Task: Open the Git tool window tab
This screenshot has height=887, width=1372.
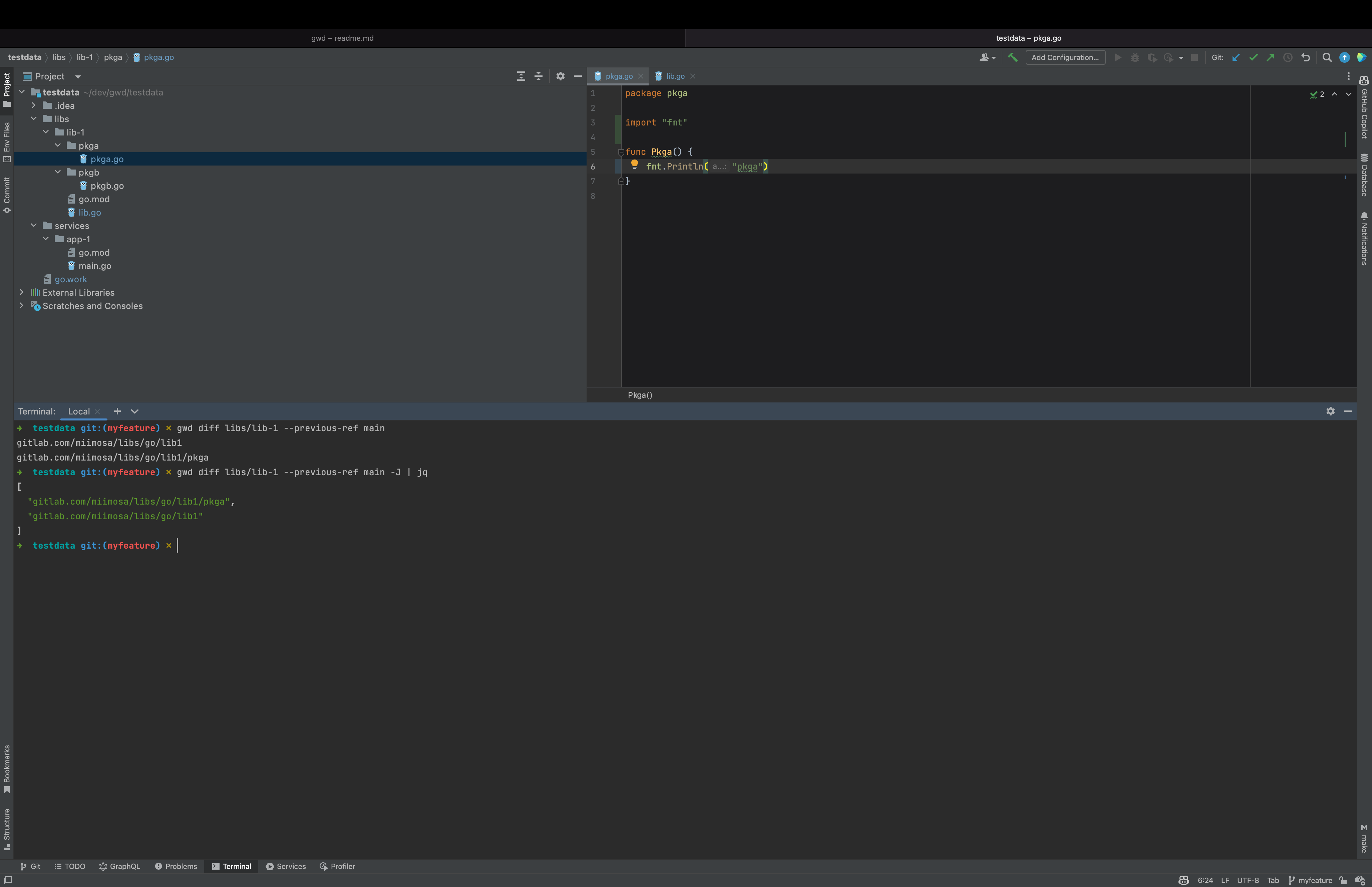Action: pos(30,866)
